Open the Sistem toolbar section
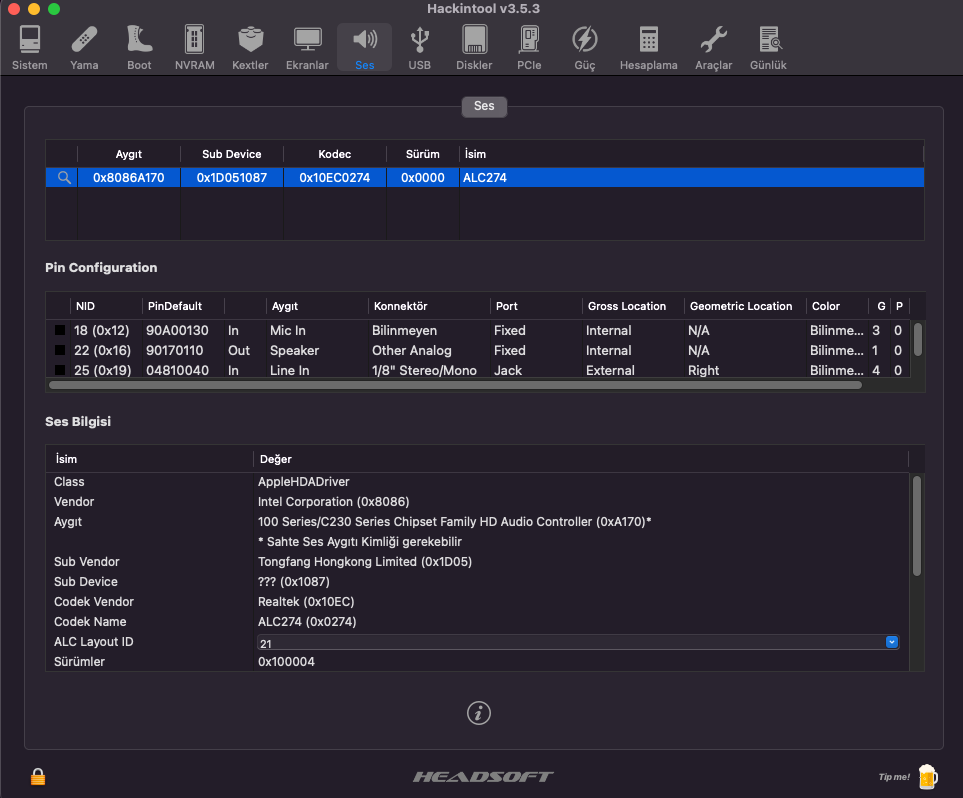The width and height of the screenshot is (963, 798). point(29,47)
